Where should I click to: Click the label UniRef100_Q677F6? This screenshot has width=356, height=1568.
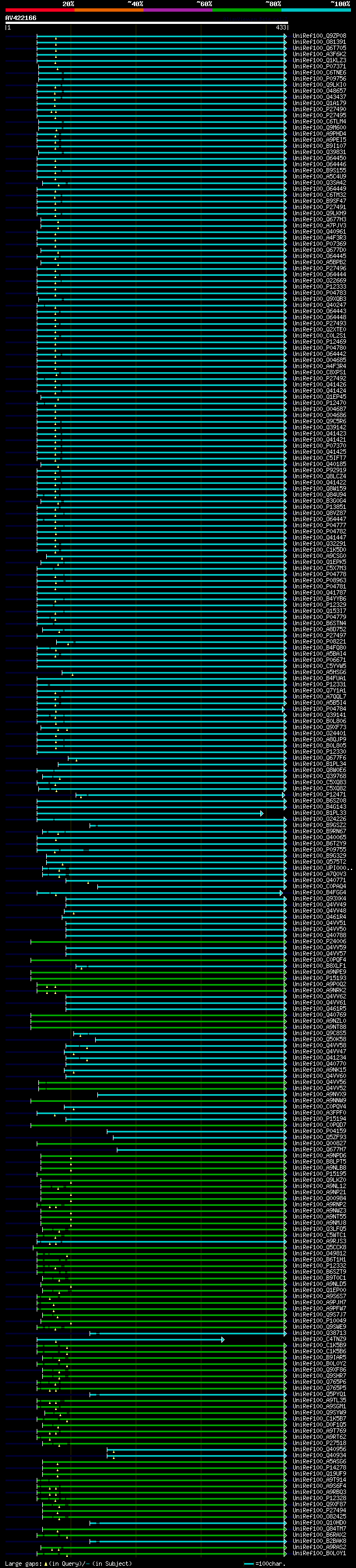(319, 758)
